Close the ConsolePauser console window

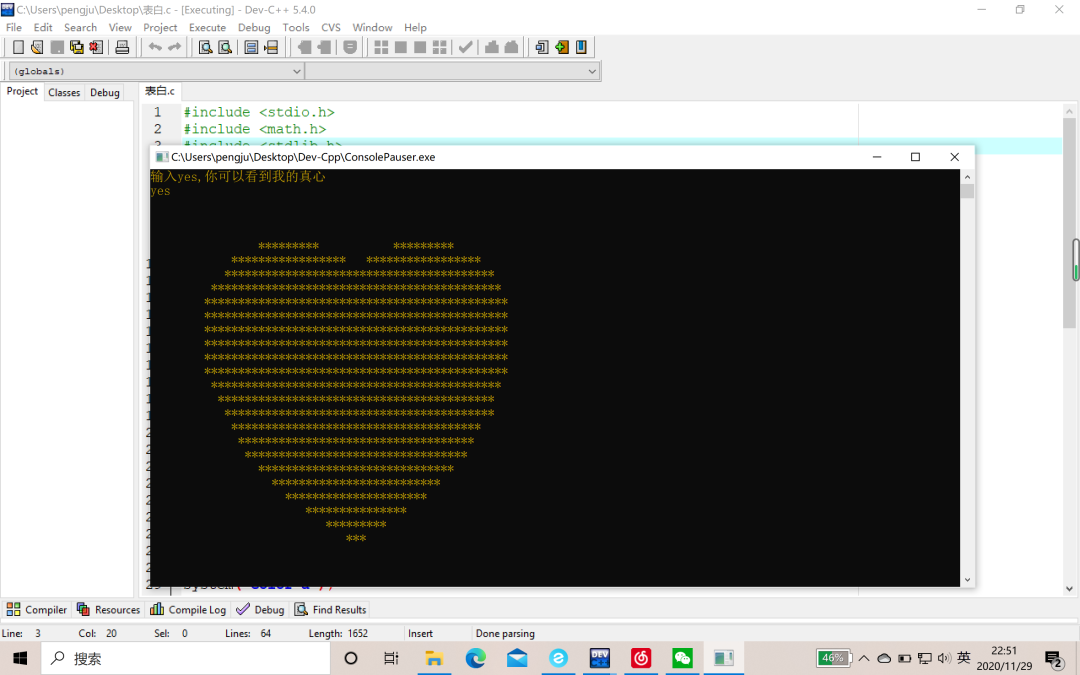955,157
